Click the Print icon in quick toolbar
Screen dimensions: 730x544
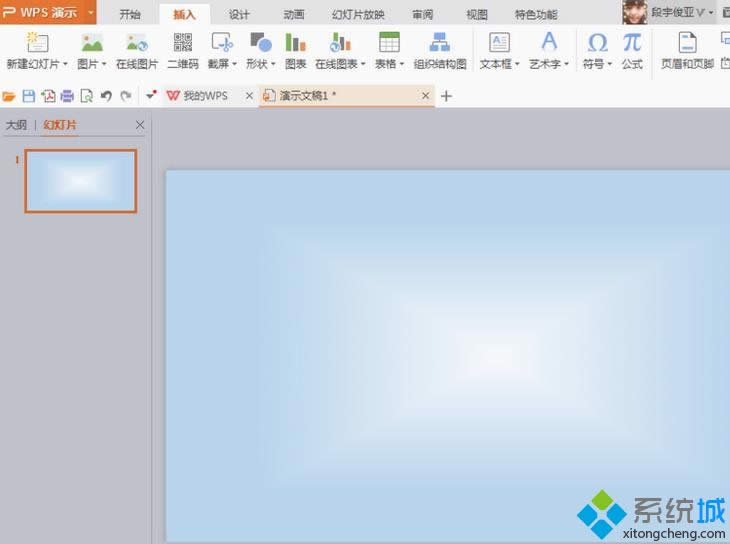coord(68,96)
